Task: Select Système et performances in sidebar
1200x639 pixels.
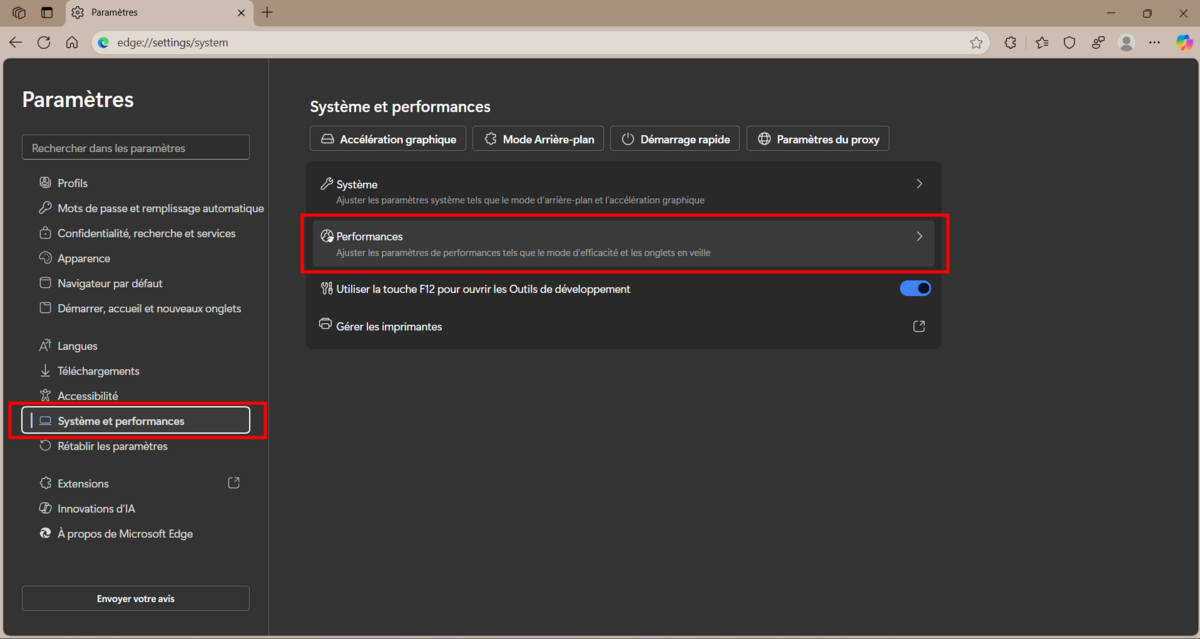Action: 136,421
